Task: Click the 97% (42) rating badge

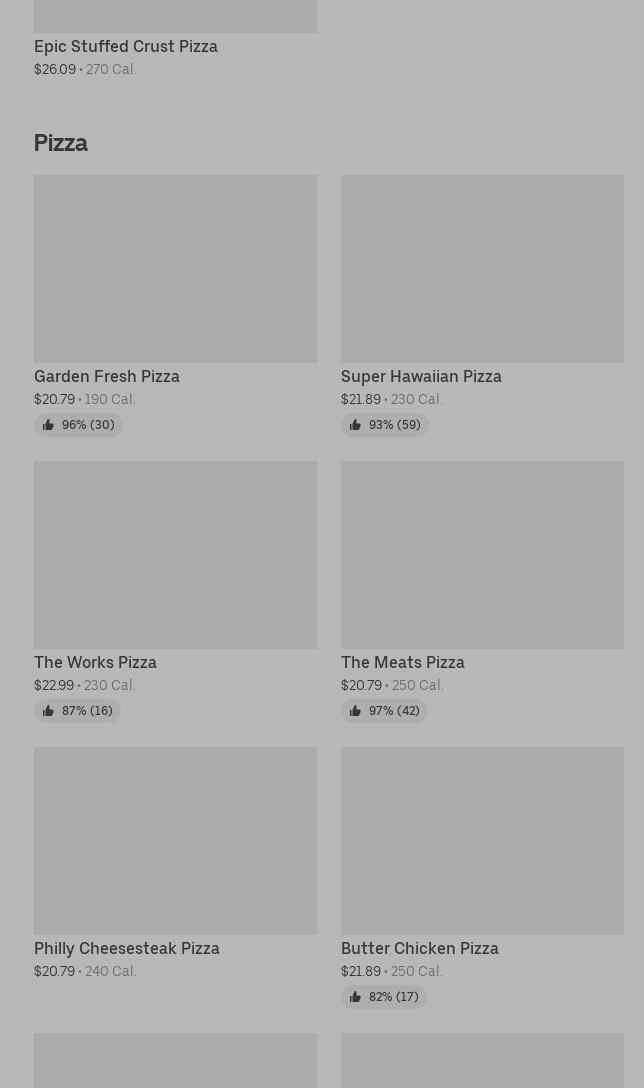Action: (x=384, y=711)
